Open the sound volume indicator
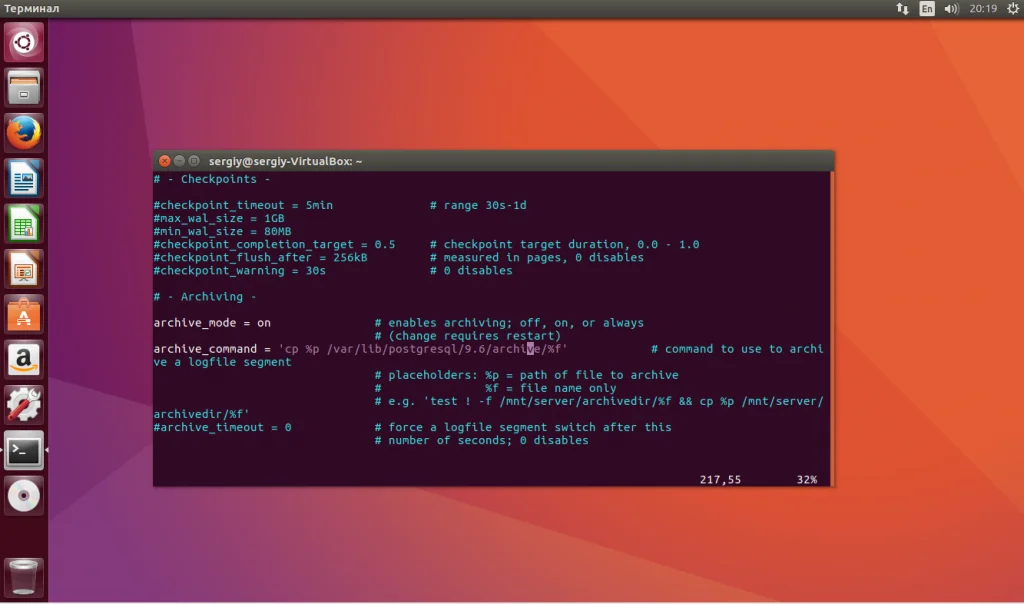 click(951, 8)
